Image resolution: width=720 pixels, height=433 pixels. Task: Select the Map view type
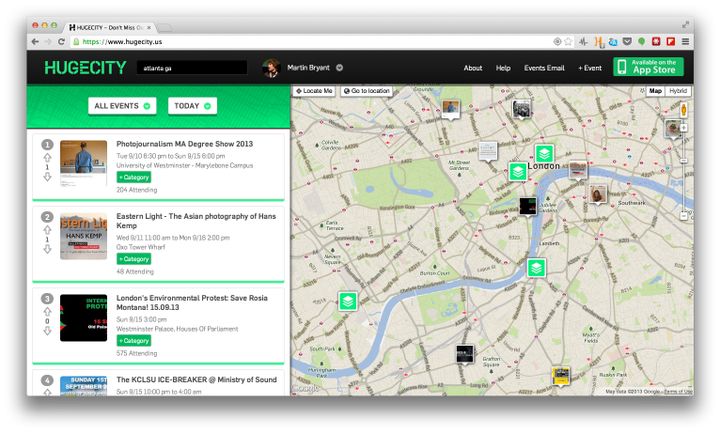click(655, 91)
